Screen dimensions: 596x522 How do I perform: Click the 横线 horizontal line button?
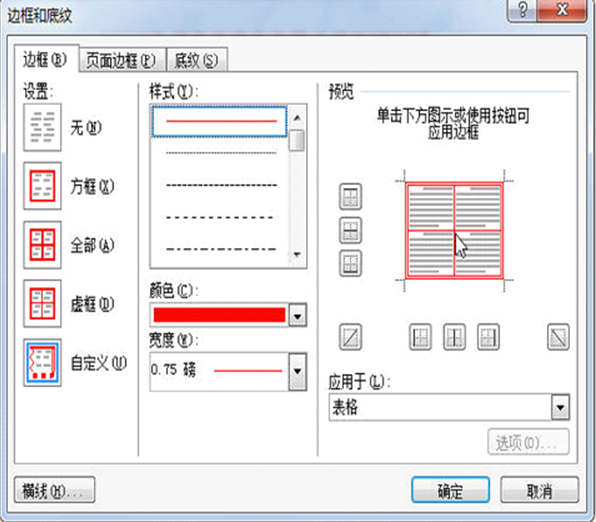[54, 490]
